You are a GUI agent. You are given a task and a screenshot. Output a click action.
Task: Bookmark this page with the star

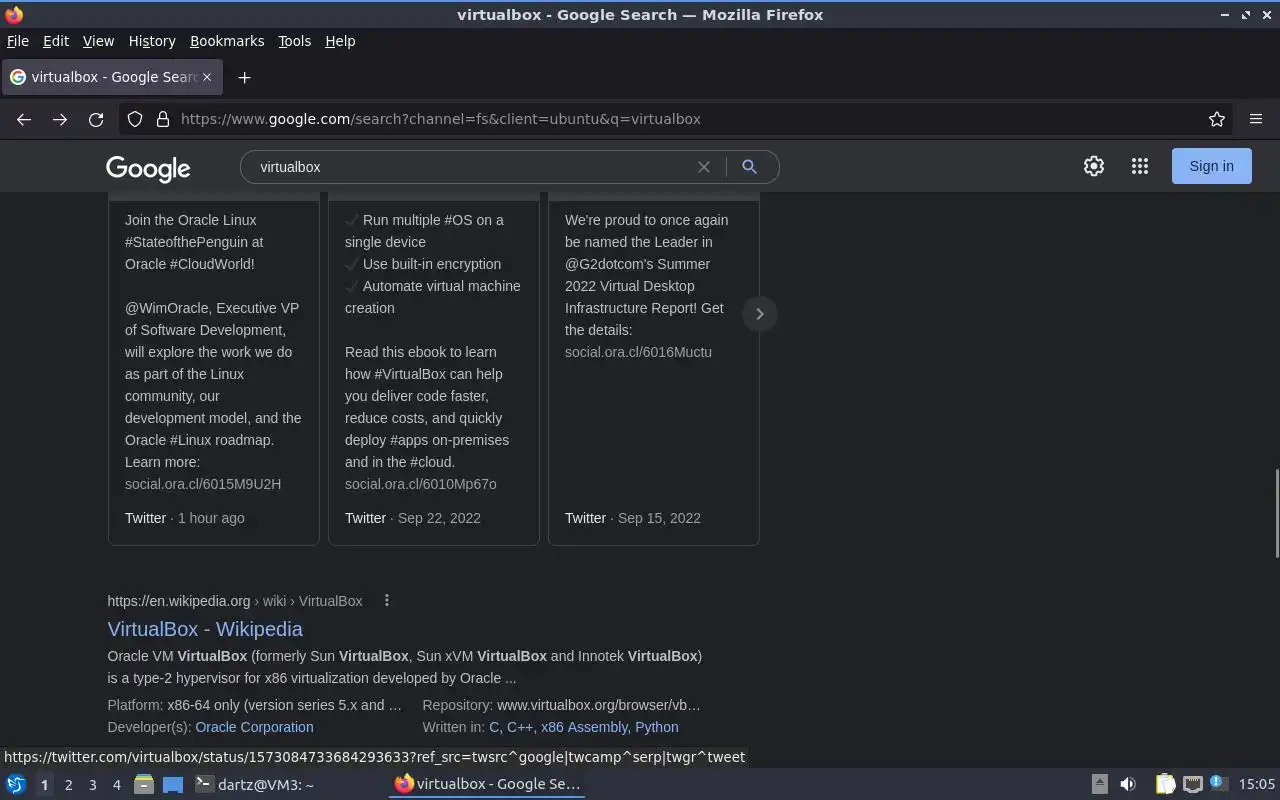(x=1217, y=119)
